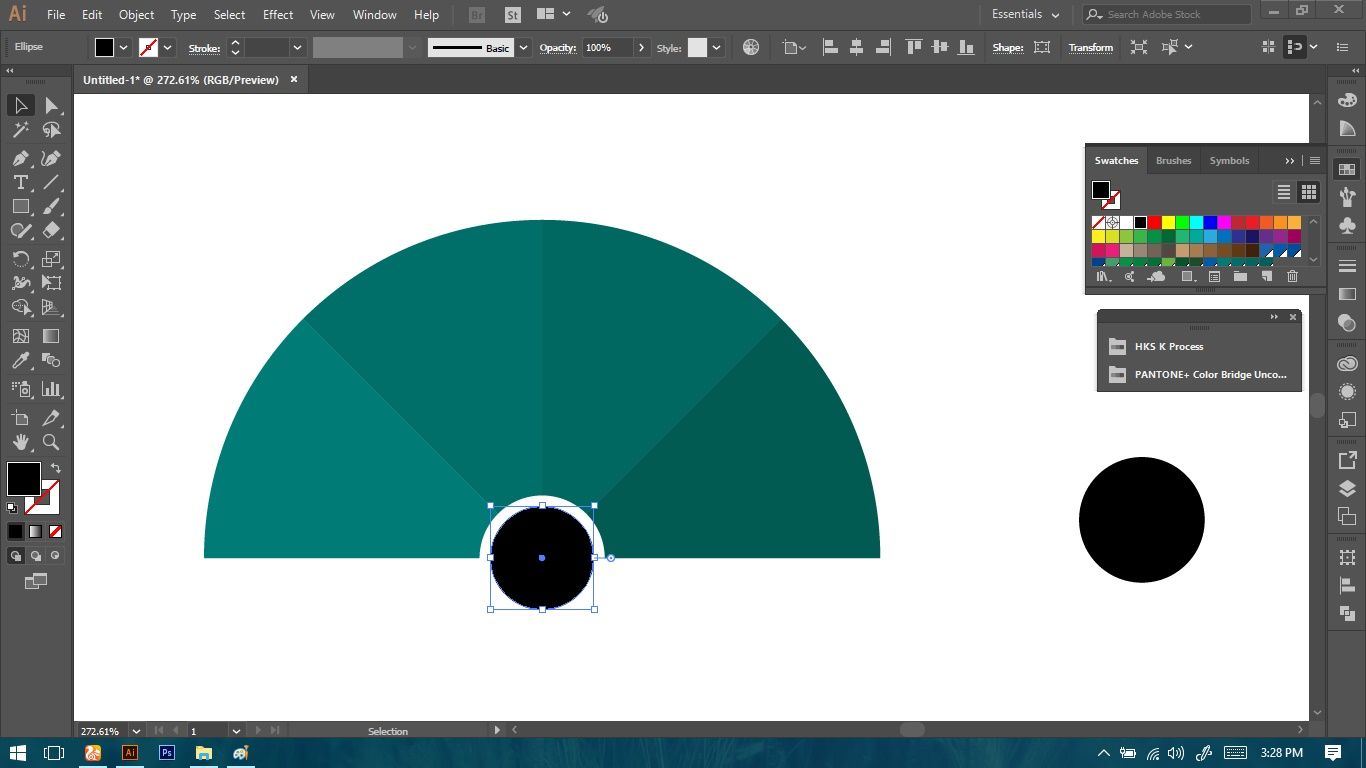Select the Direct Selection tool
Image resolution: width=1366 pixels, height=768 pixels.
(x=51, y=105)
